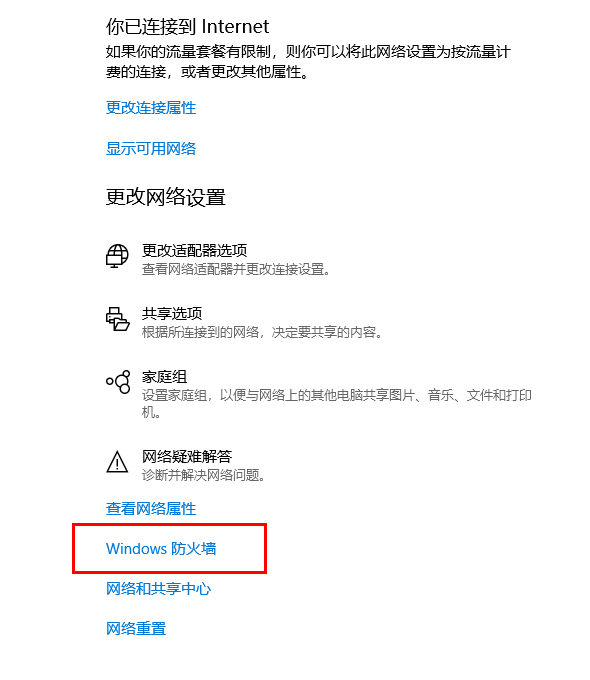Click the 更改网络设置 heading
The width and height of the screenshot is (590, 680).
(166, 197)
